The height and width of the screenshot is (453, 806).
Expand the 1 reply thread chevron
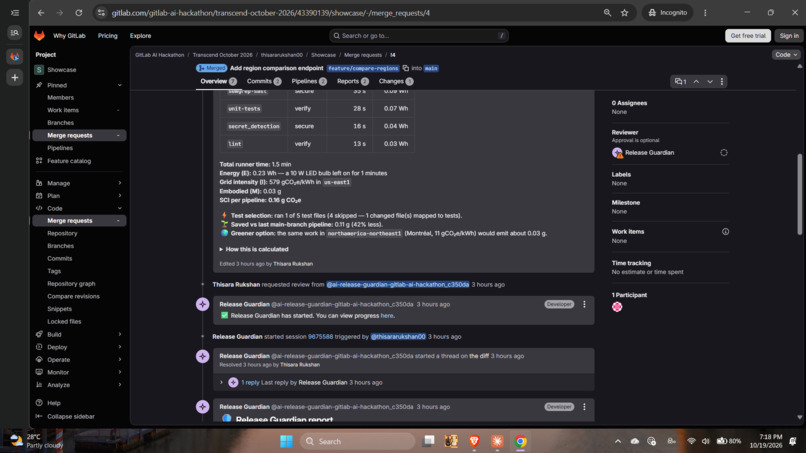(222, 383)
